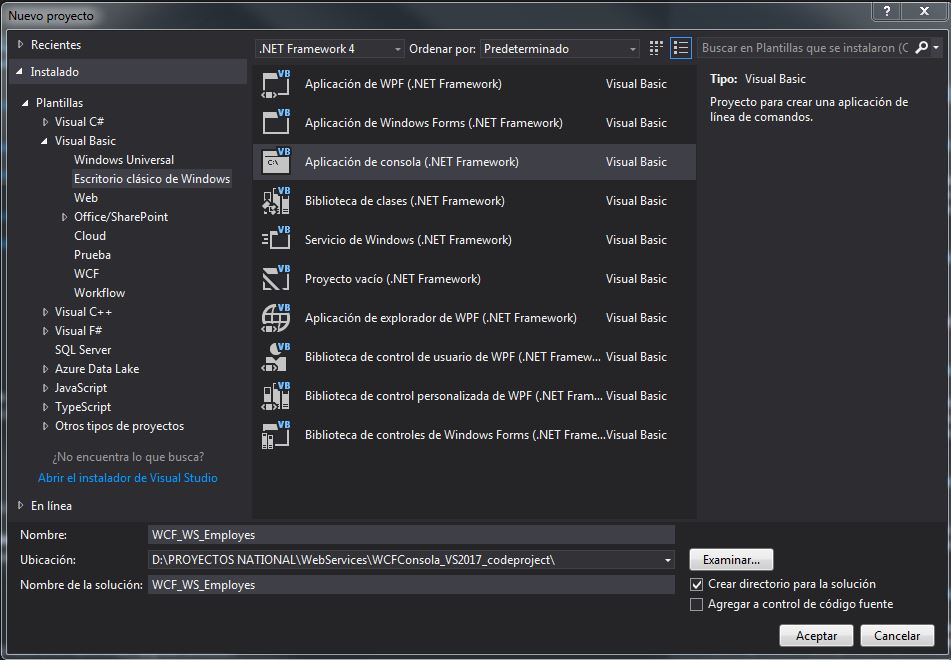Select the SQL Server category
This screenshot has width=951, height=660.
pyautogui.click(x=83, y=350)
